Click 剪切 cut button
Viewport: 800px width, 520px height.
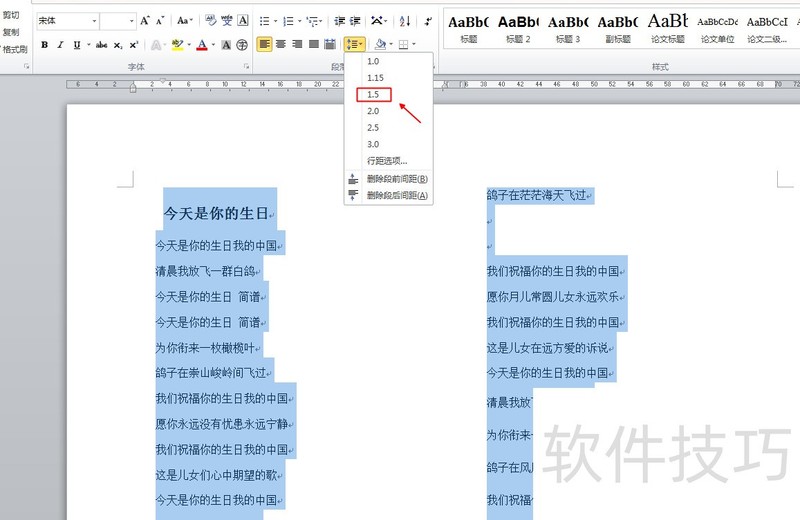11,15
